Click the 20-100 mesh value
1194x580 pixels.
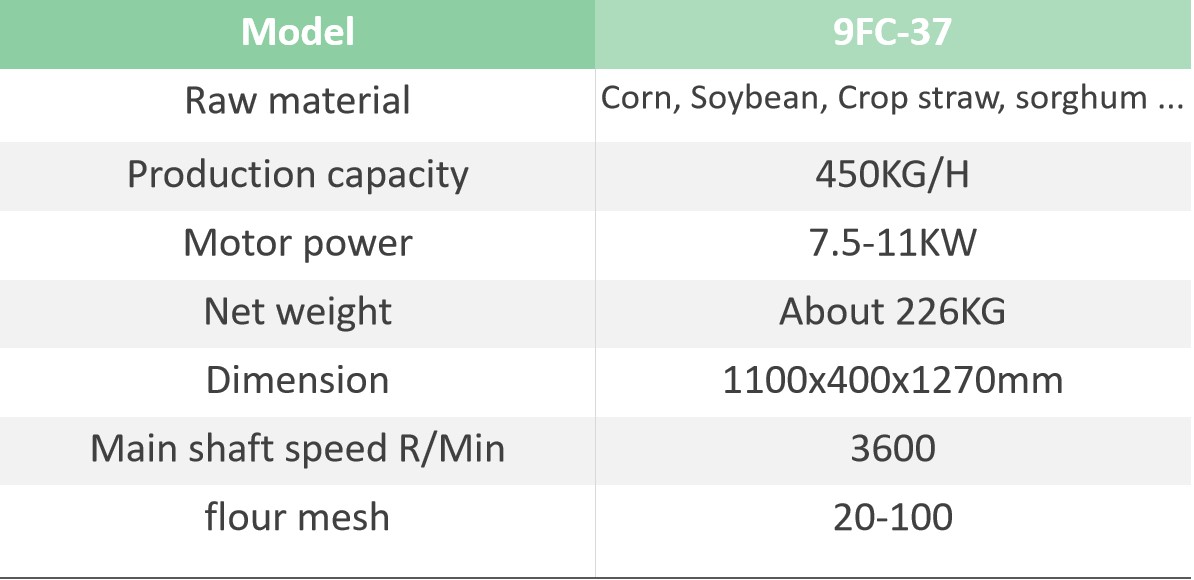coord(892,518)
